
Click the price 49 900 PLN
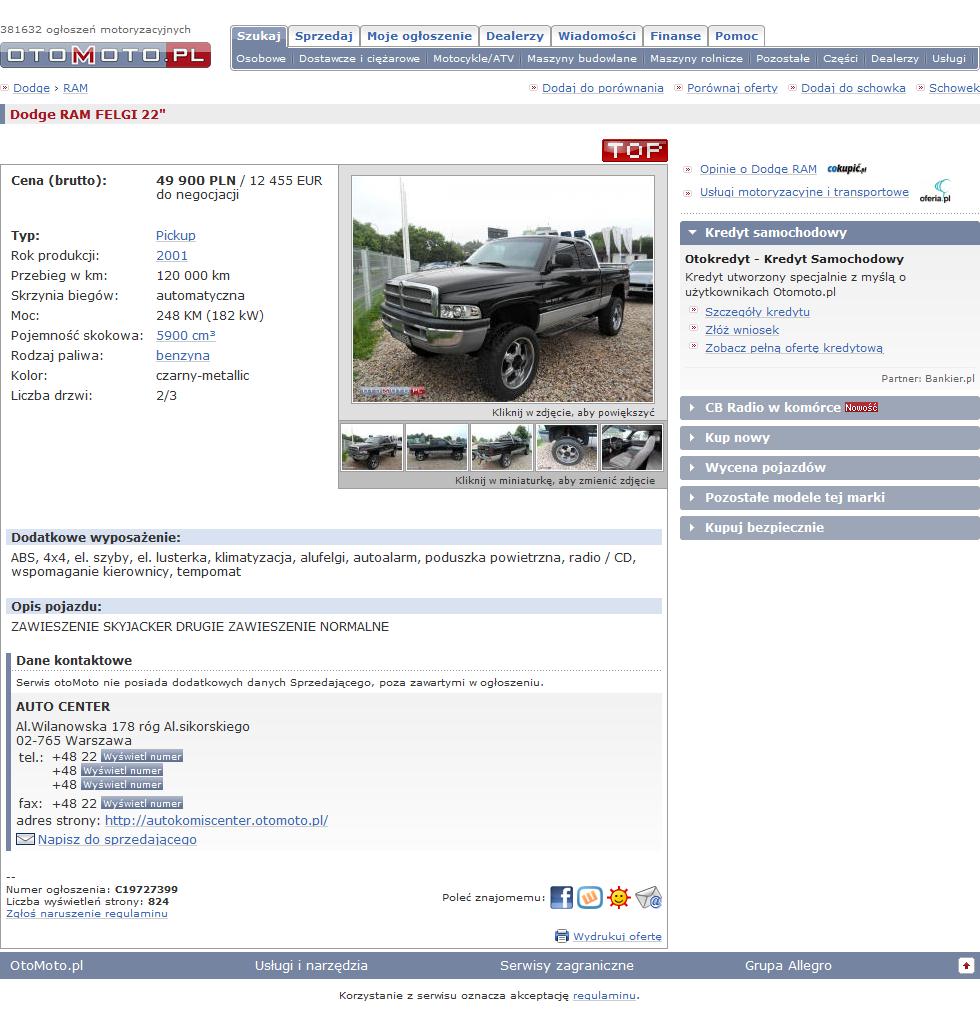pos(196,180)
